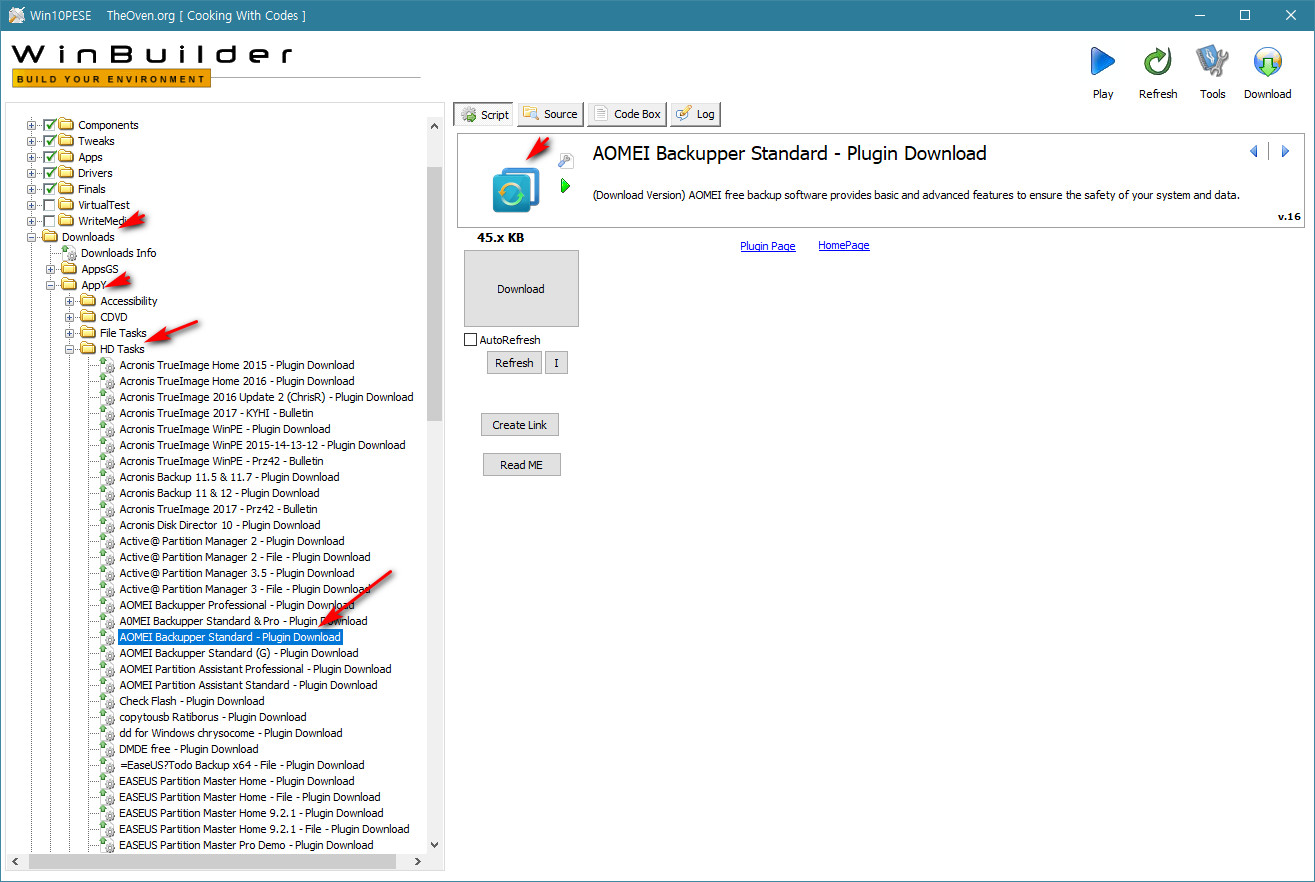Select AOMEI Backupper Standard (G) entry
Image resolution: width=1315 pixels, height=882 pixels.
tap(239, 653)
